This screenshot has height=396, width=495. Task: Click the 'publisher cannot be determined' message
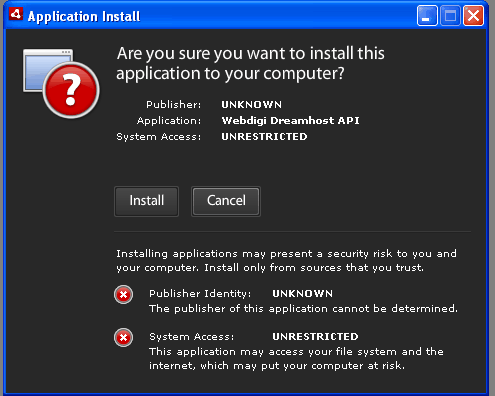pos(303,309)
